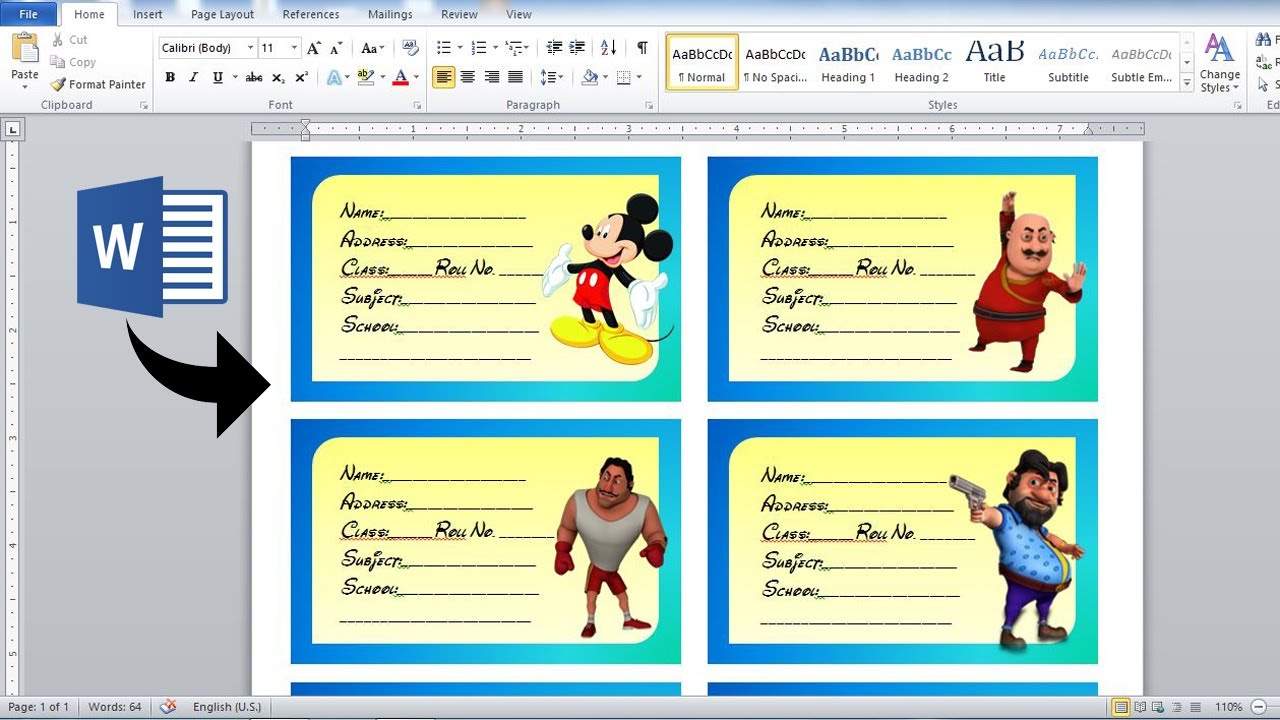Viewport: 1280px width, 720px height.
Task: Open the Calibri (Body) font dropdown
Action: (x=250, y=48)
